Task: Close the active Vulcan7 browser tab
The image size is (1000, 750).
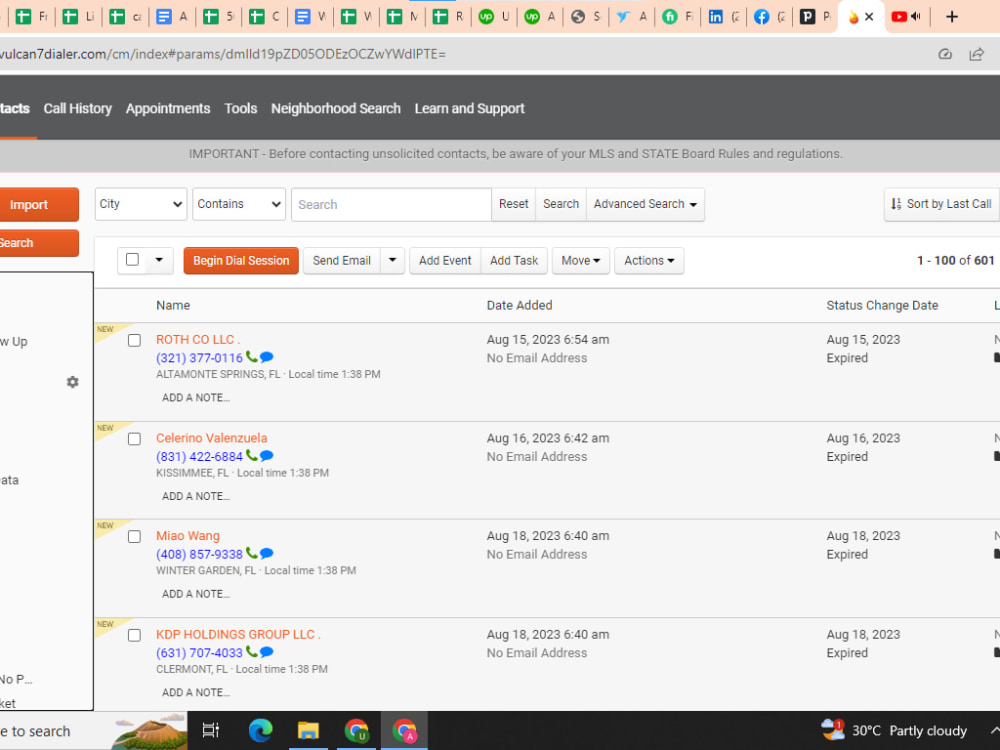Action: click(x=869, y=17)
